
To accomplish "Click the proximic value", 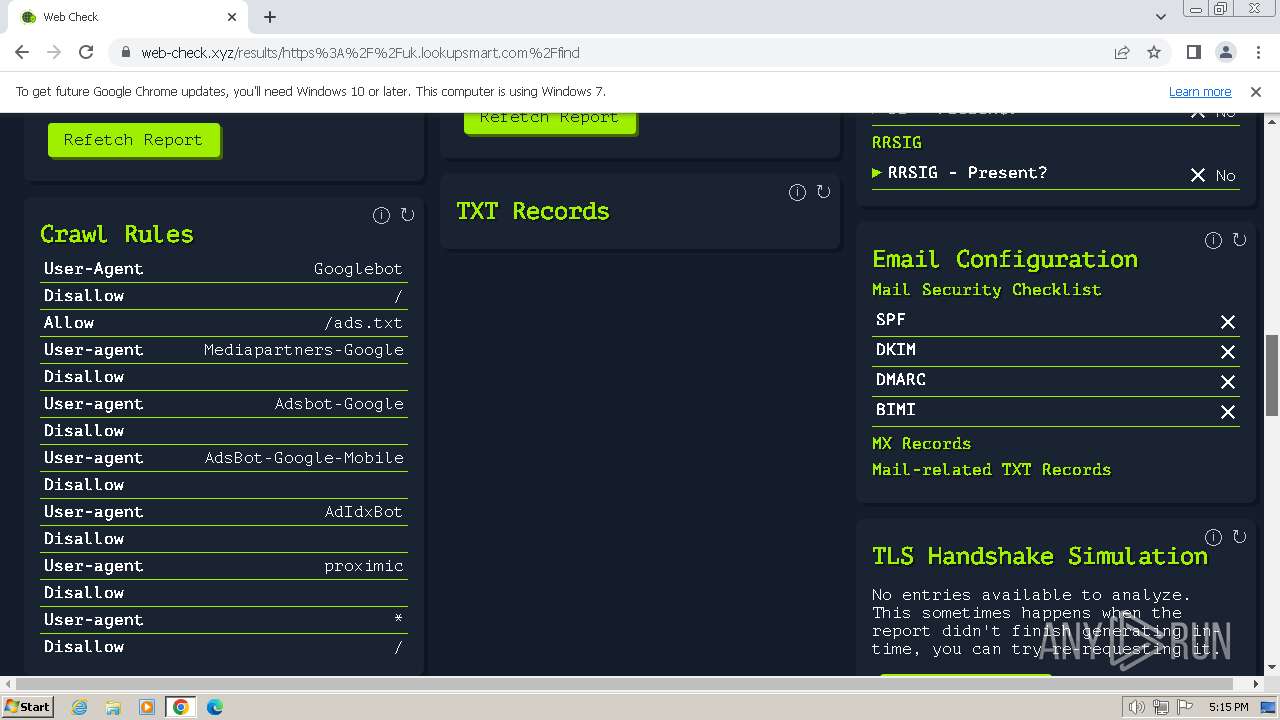I will click(x=364, y=566).
